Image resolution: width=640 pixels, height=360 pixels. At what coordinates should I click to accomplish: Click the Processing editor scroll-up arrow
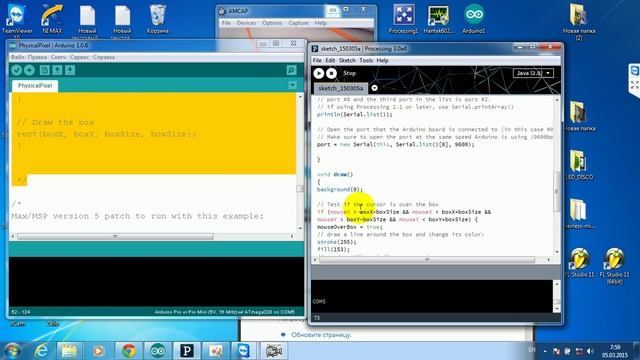(x=557, y=100)
